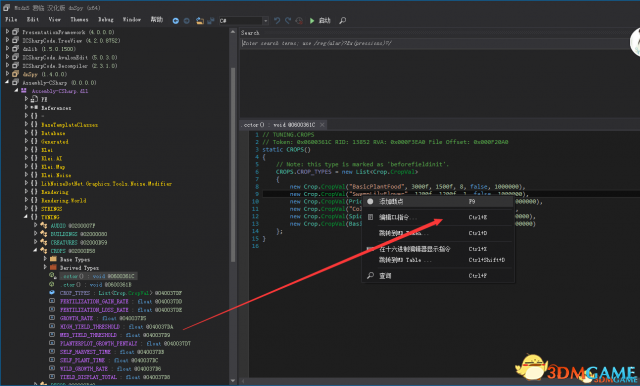Click the green start debugging play icon

(312, 20)
